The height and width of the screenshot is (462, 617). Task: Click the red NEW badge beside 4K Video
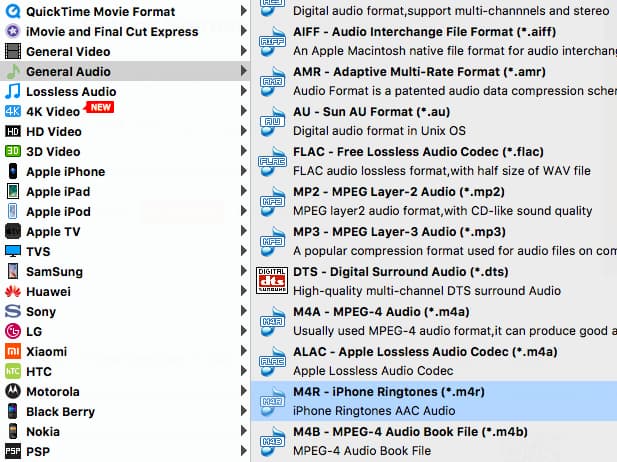pyautogui.click(x=100, y=107)
